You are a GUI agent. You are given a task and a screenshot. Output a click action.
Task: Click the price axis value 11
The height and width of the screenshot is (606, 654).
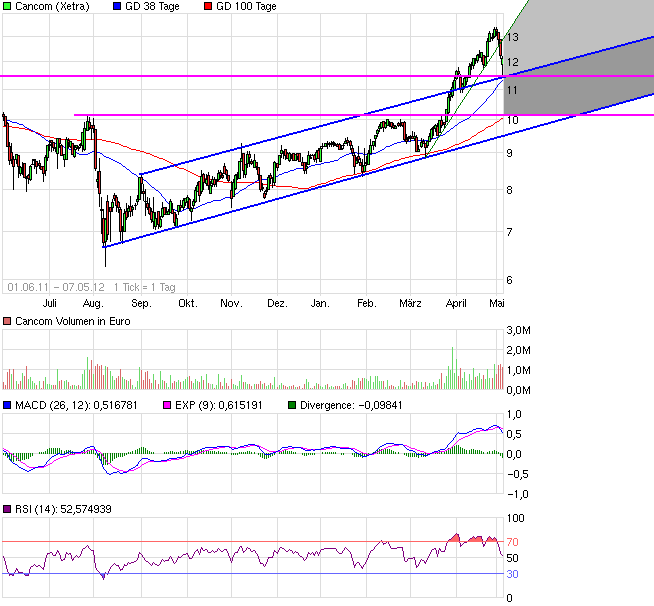coord(512,90)
